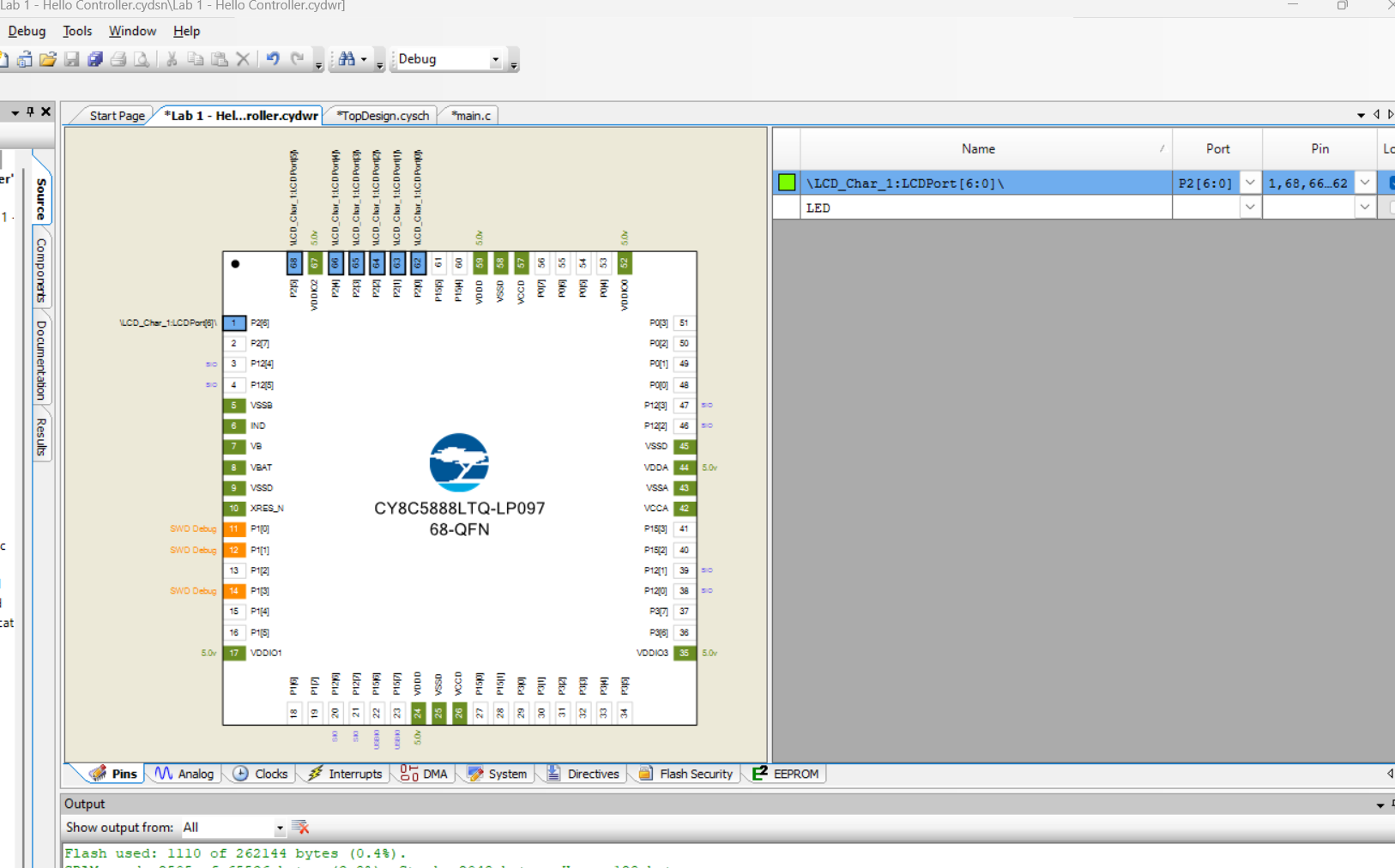Click the Print icon
Image resolution: width=1395 pixels, height=868 pixels.
[118, 59]
